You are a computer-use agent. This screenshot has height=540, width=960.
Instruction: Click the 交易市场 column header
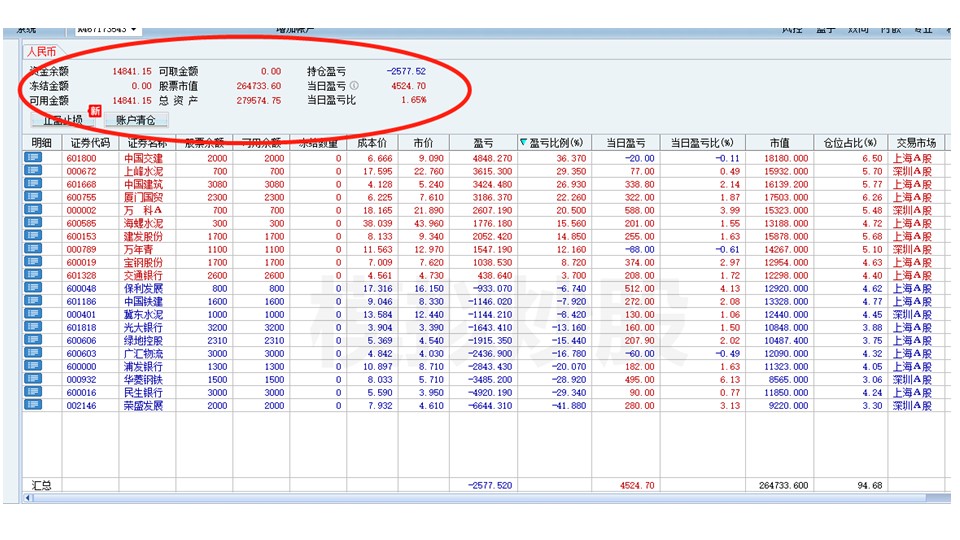[x=916, y=143]
